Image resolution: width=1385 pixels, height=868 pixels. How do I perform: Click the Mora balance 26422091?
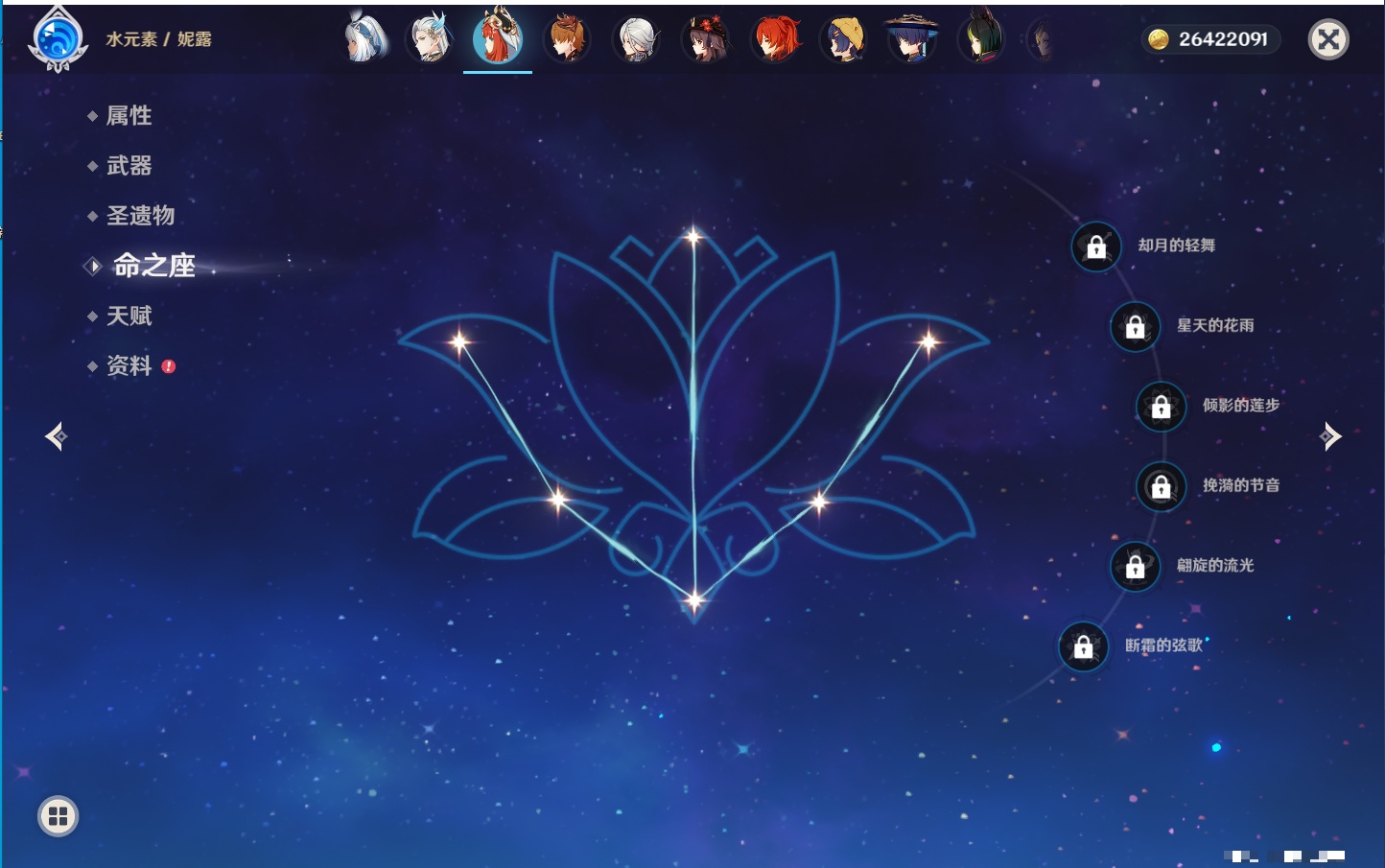pyautogui.click(x=1210, y=39)
